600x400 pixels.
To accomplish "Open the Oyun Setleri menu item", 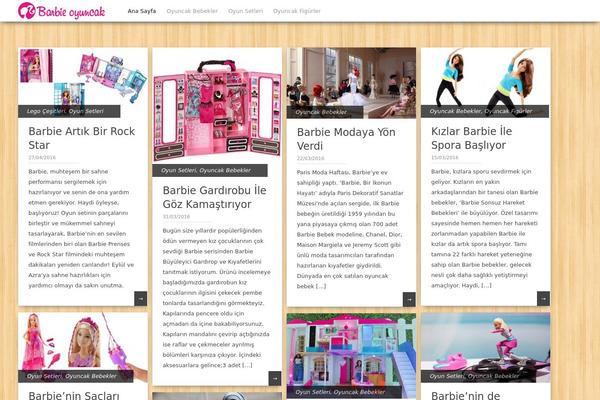I will (245, 11).
